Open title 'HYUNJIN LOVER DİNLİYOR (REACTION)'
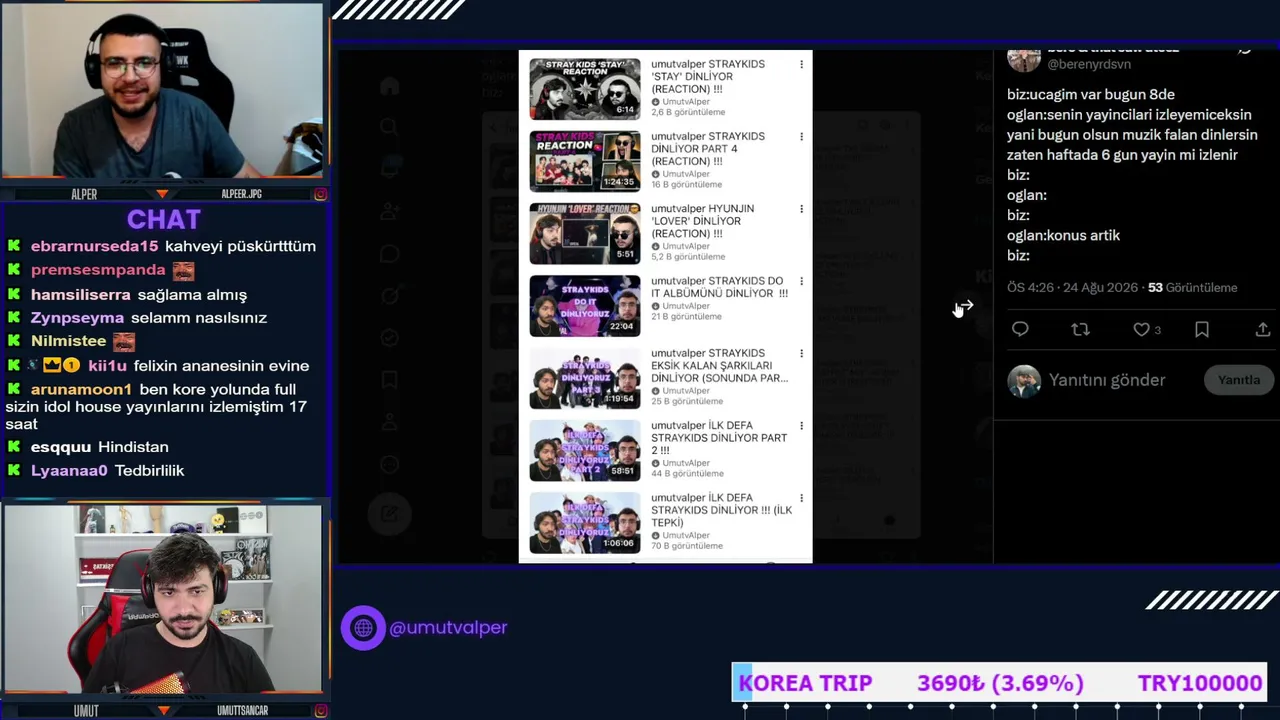Viewport: 1280px width, 720px height. click(x=703, y=221)
